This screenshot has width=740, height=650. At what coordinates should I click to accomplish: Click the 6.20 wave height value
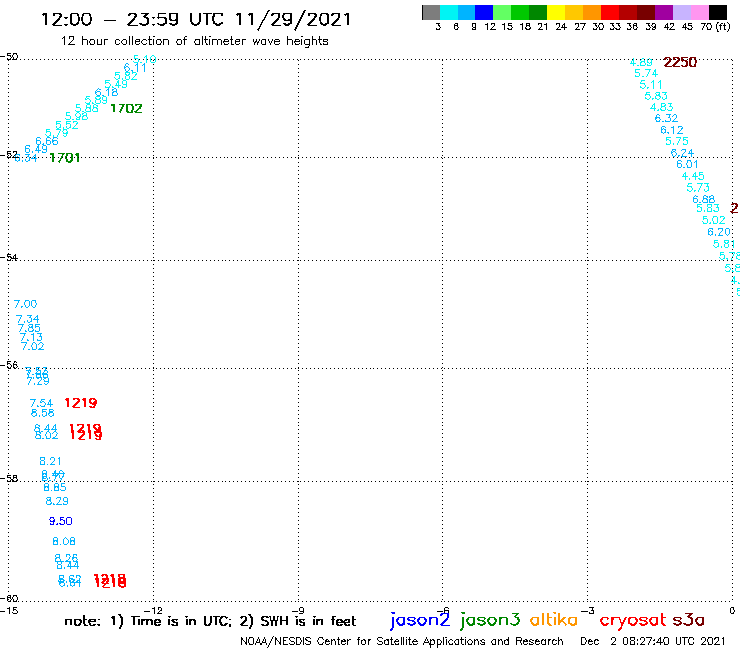tap(719, 232)
